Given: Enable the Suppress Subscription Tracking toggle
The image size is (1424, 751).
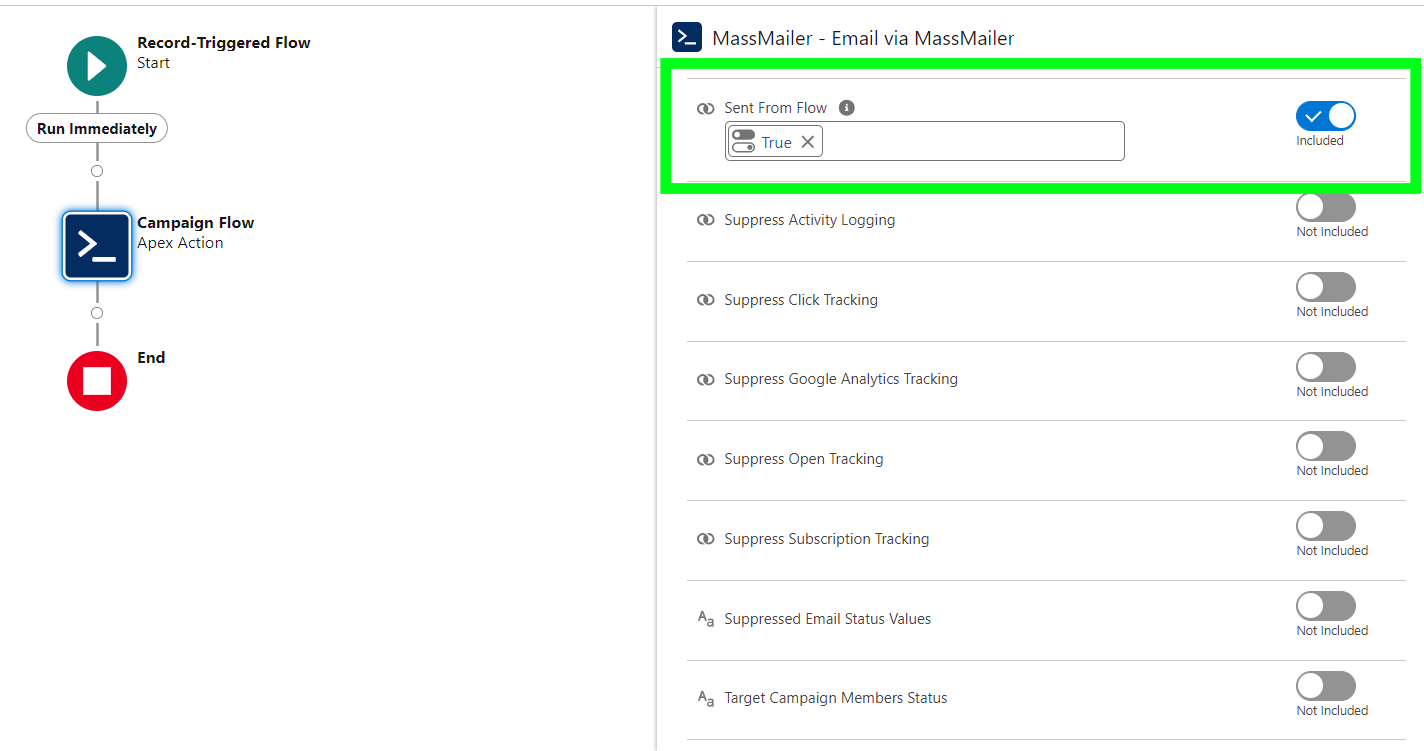Looking at the screenshot, I should point(1326,526).
